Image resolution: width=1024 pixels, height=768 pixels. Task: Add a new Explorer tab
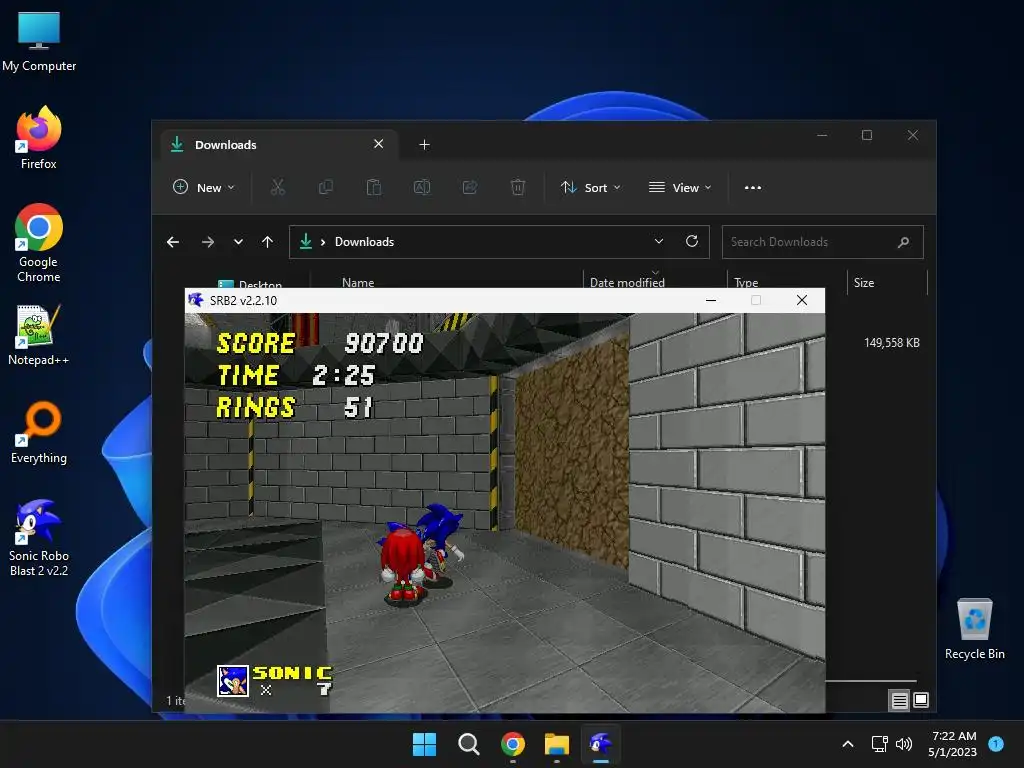click(424, 144)
